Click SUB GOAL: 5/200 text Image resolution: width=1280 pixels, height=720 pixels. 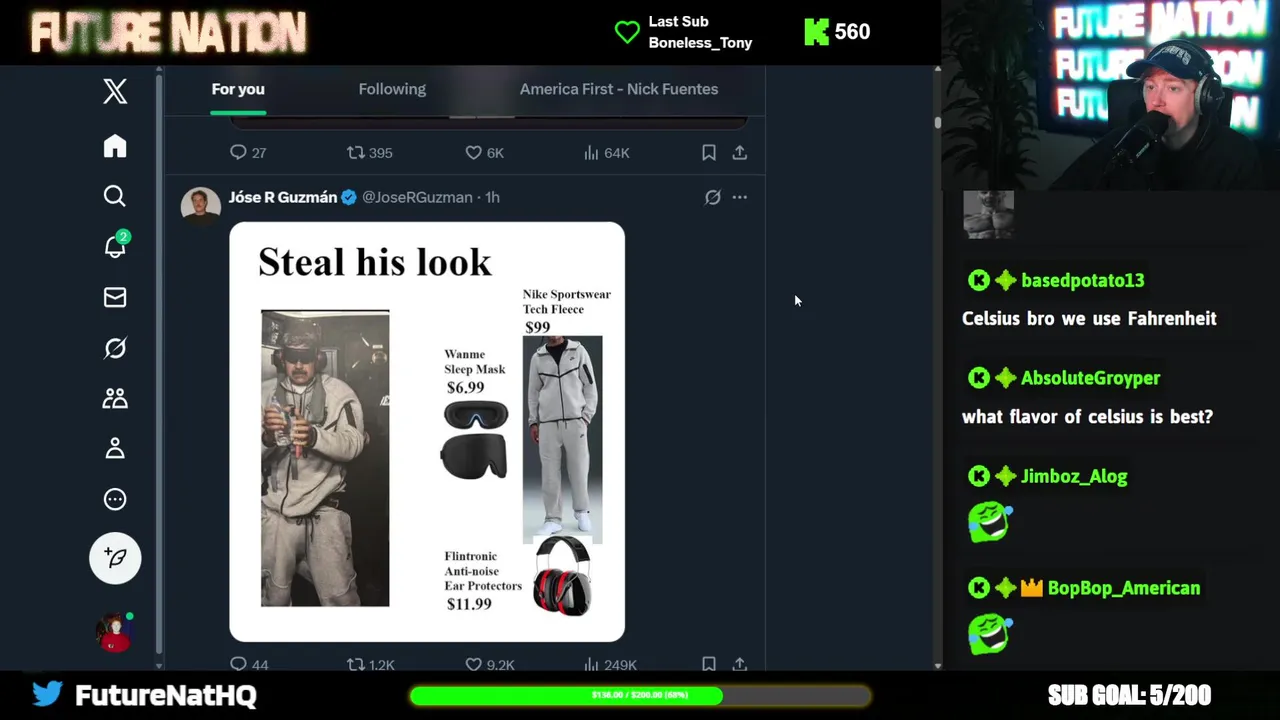[1129, 695]
